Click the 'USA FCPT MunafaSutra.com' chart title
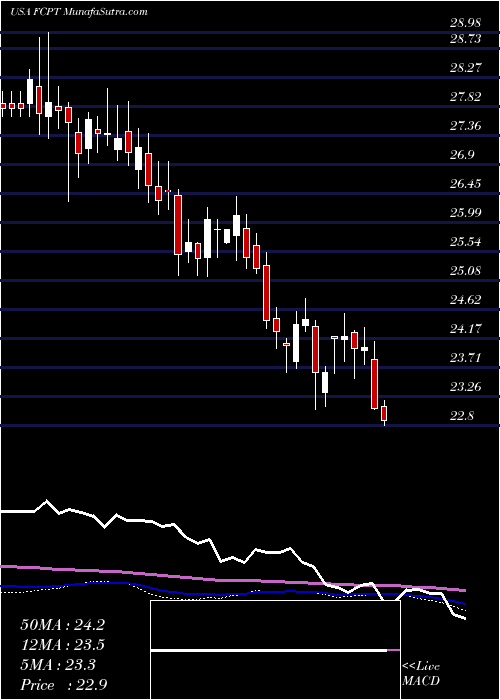The width and height of the screenshot is (500, 700). (x=78, y=12)
